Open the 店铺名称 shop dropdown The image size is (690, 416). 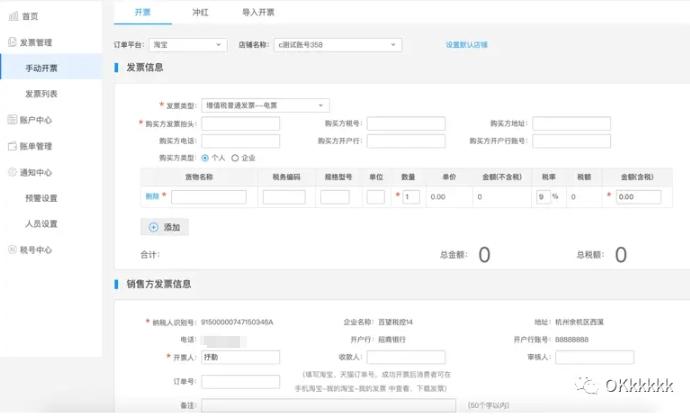(338, 45)
